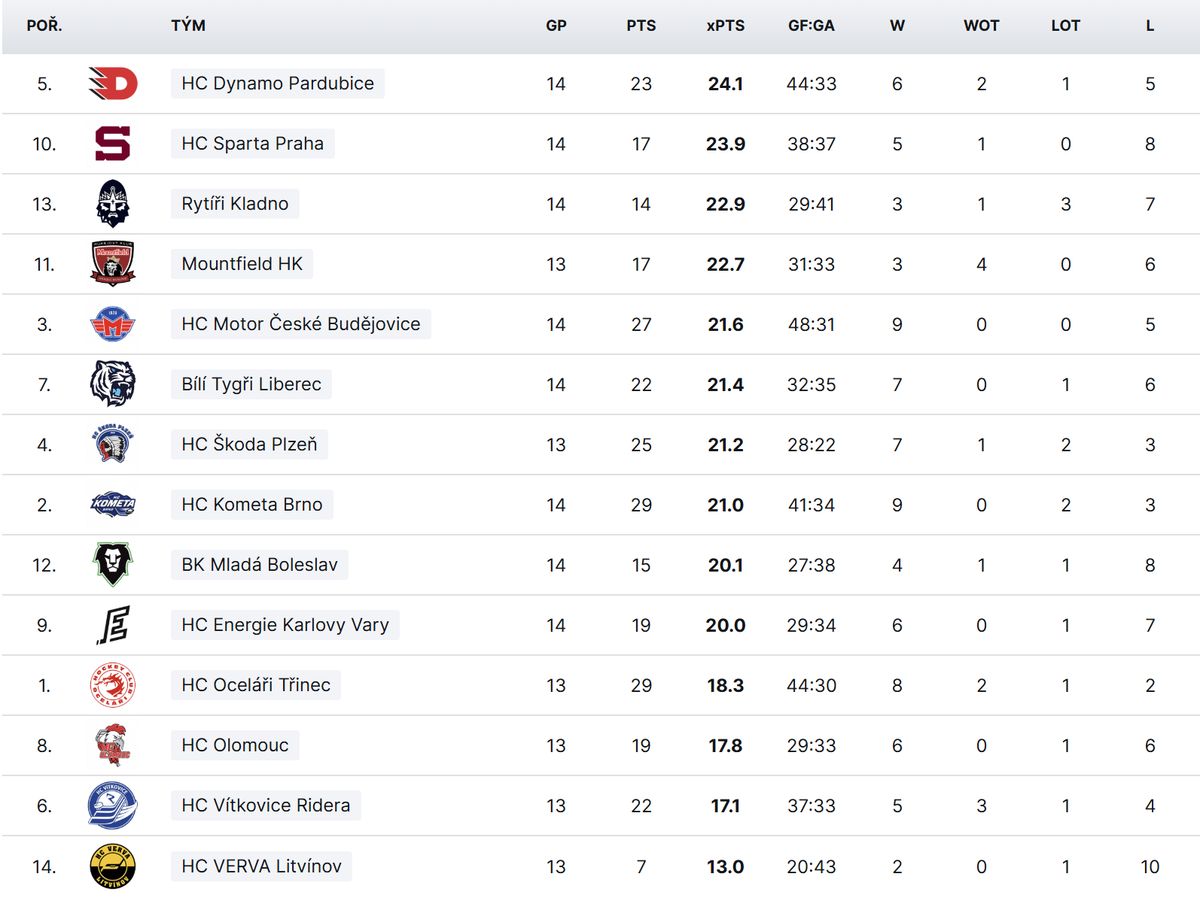Sort by GF:GA column header

pyautogui.click(x=811, y=26)
